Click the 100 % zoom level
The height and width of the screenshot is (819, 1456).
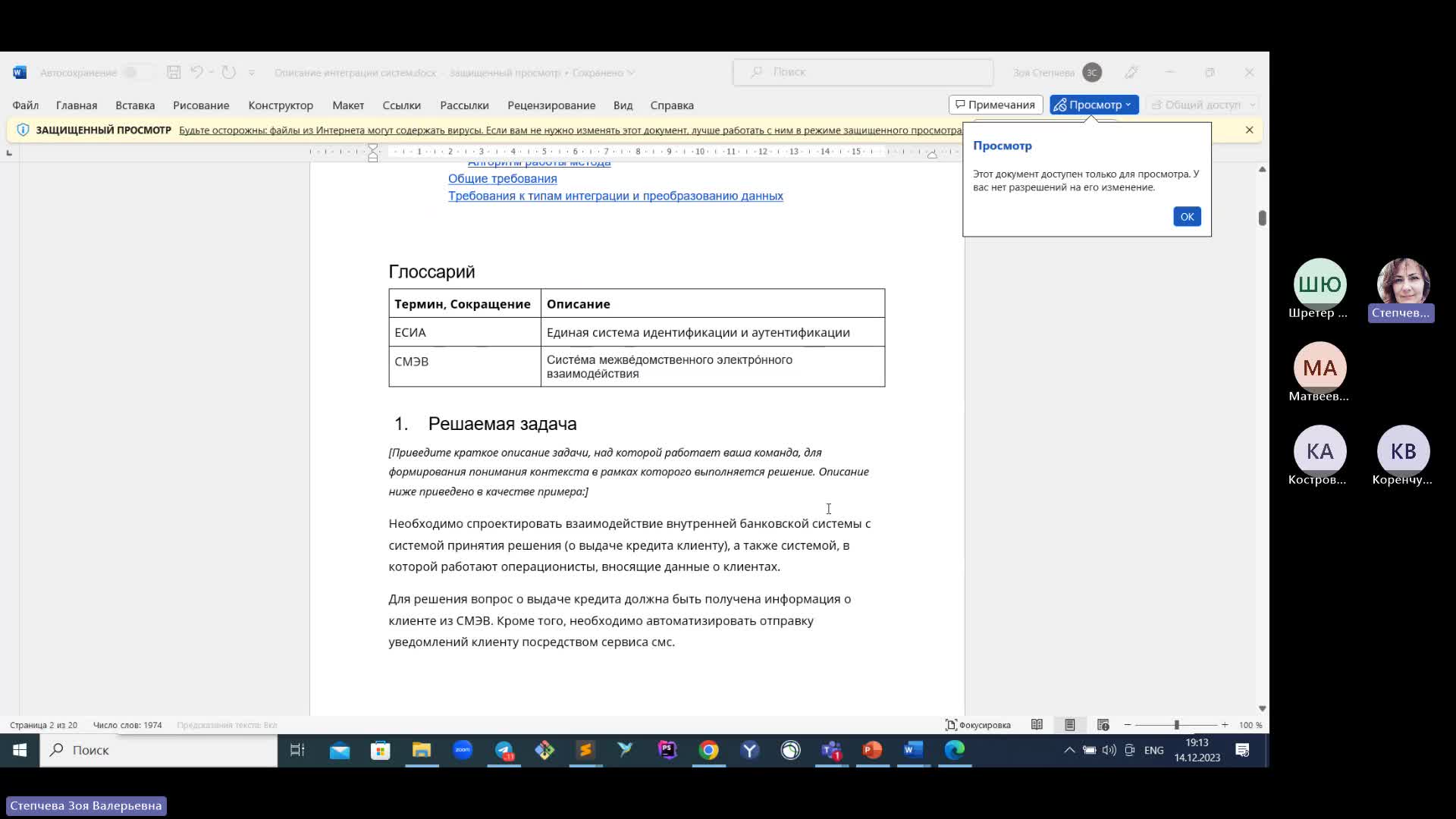pos(1250,725)
